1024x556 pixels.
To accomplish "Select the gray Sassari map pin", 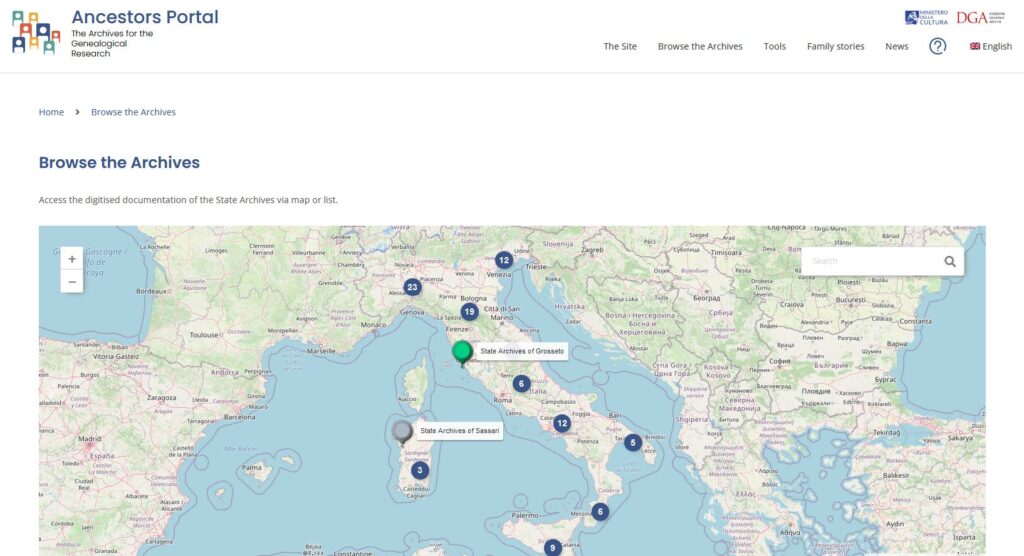I will 402,431.
